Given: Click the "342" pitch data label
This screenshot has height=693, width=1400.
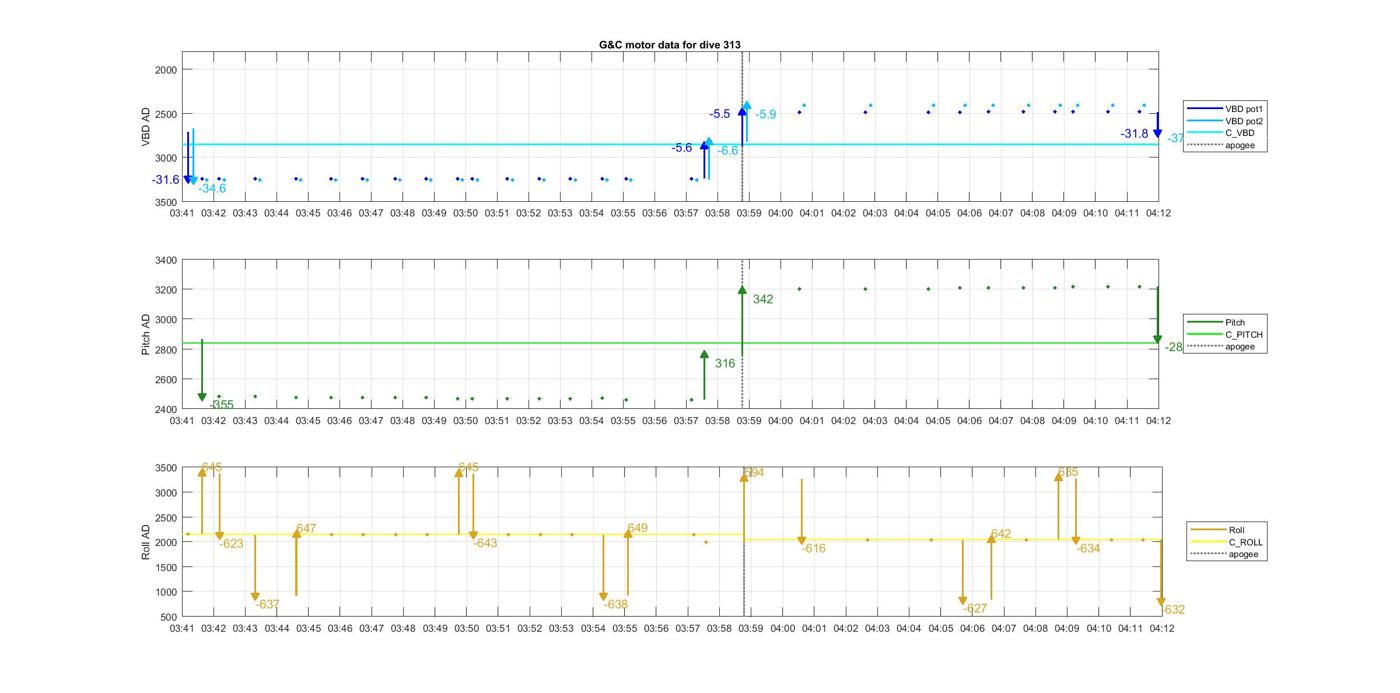Looking at the screenshot, I should [763, 300].
